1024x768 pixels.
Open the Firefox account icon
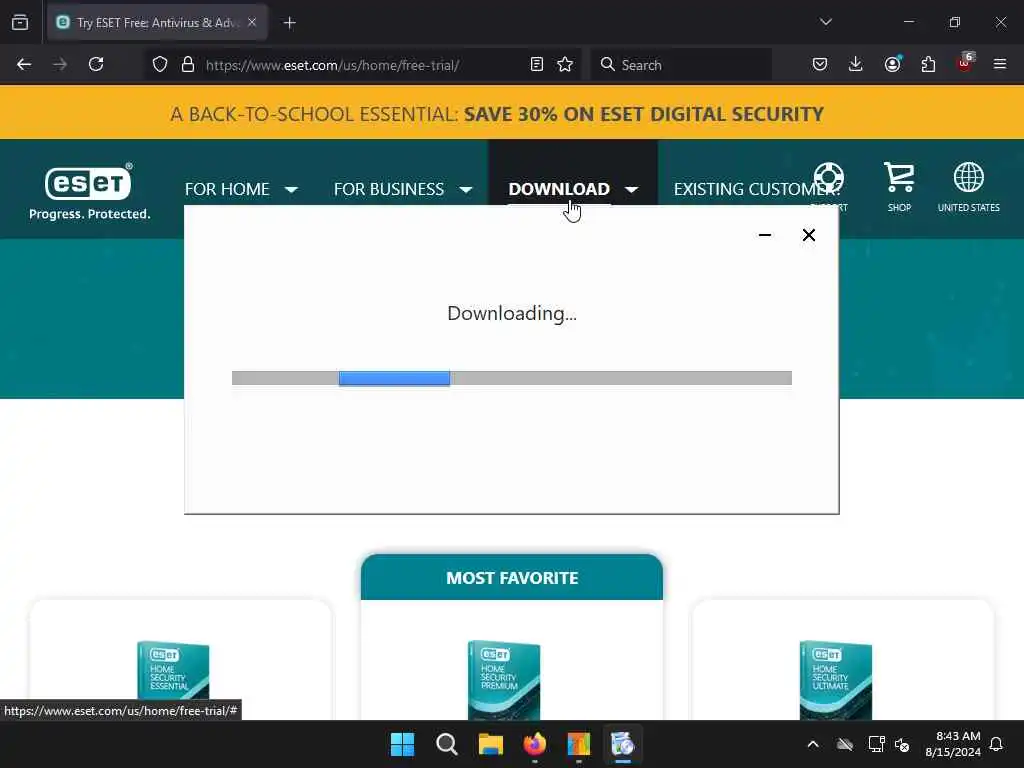[893, 65]
